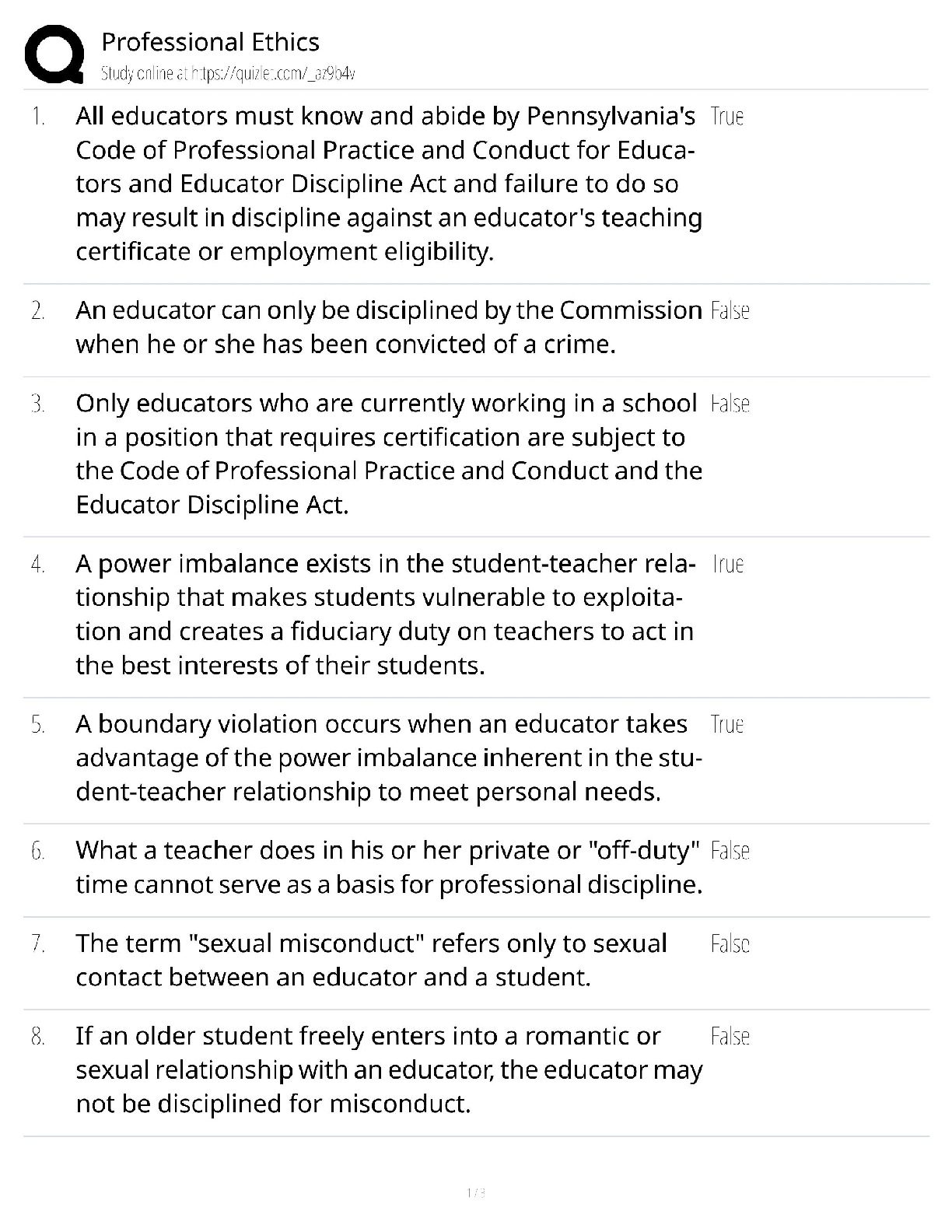This screenshot has height=1232, width=952.
Task: Click the Professional Ethics title
Action: [x=210, y=42]
